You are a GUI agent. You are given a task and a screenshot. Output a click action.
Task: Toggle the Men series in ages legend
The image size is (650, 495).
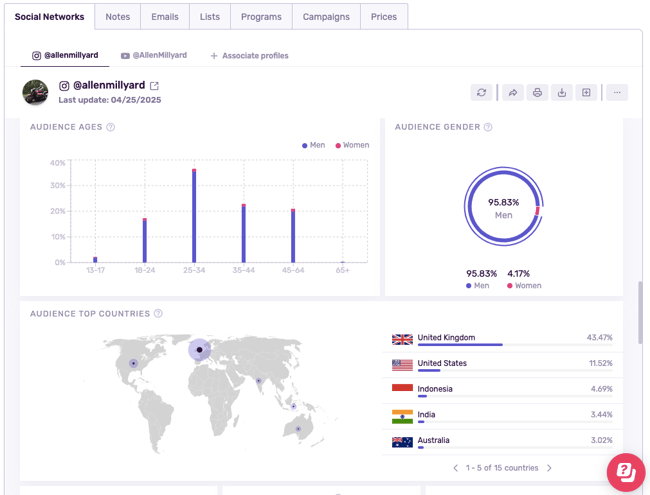314,145
